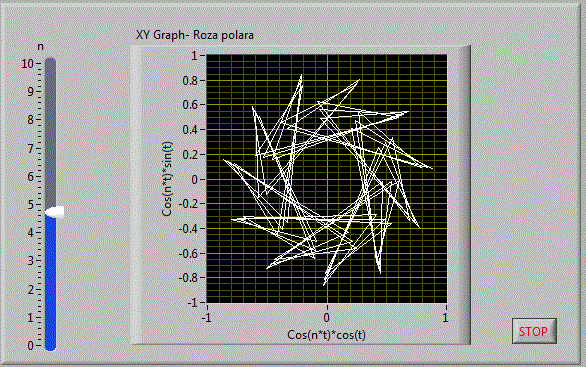The height and width of the screenshot is (367, 586).
Task: Click the red STOP button
Action: tap(534, 331)
